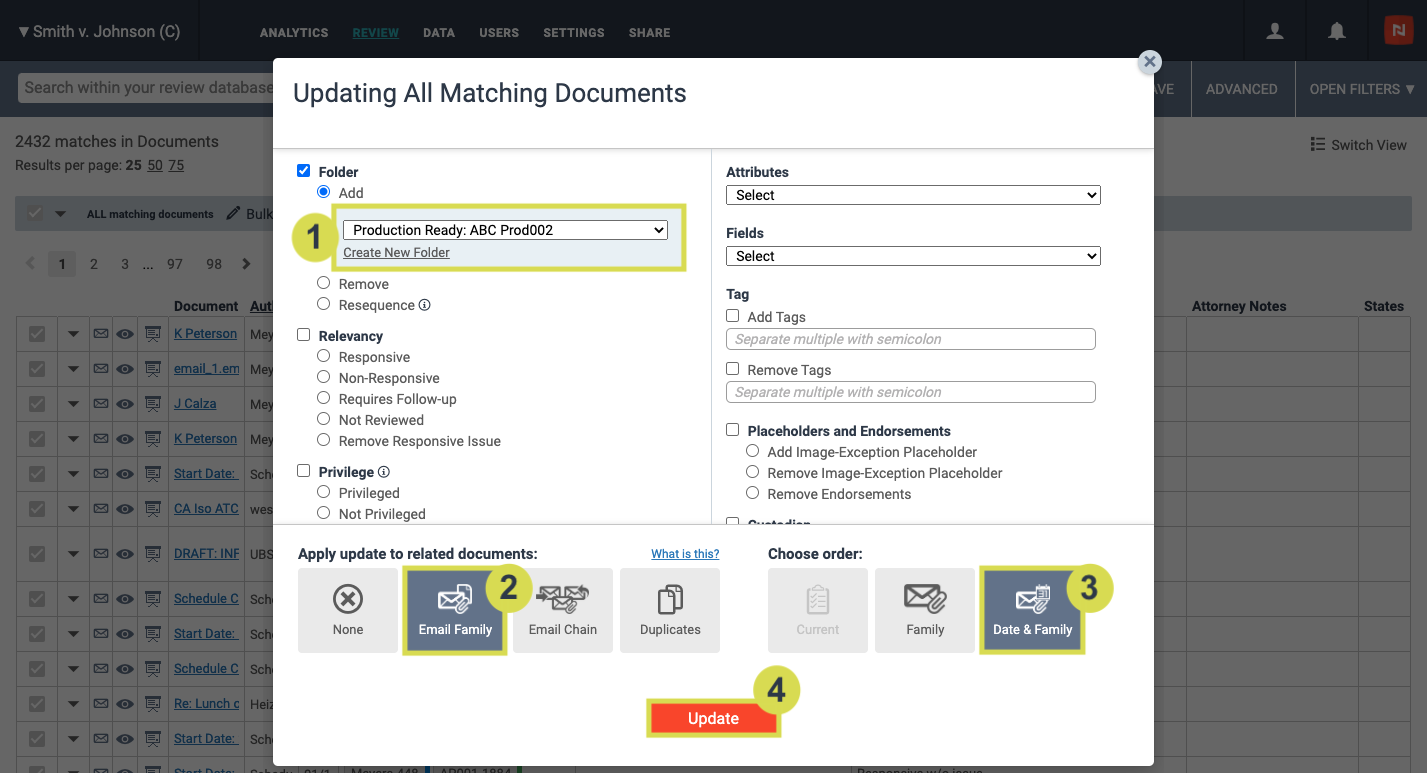
Task: Open bulk select dropdown arrow in toolbar
Action: point(60,214)
